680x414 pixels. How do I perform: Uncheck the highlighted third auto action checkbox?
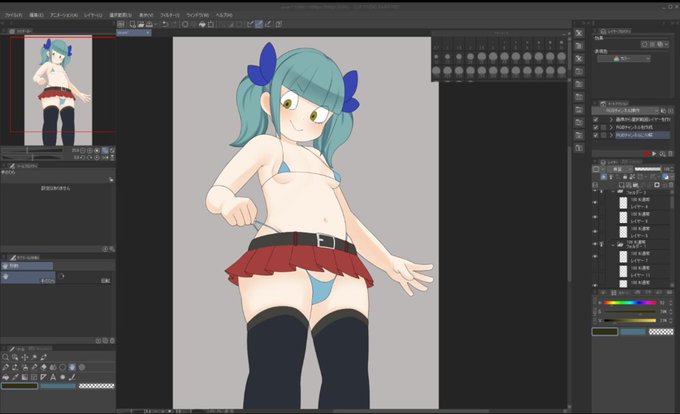click(595, 135)
